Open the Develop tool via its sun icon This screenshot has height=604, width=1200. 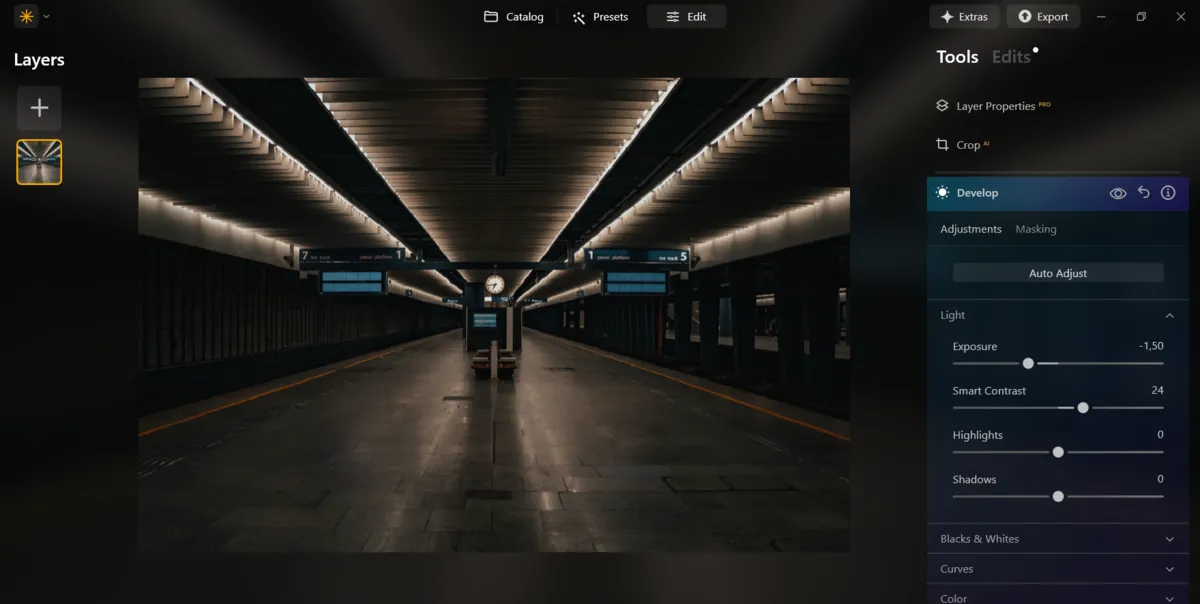tap(941, 192)
